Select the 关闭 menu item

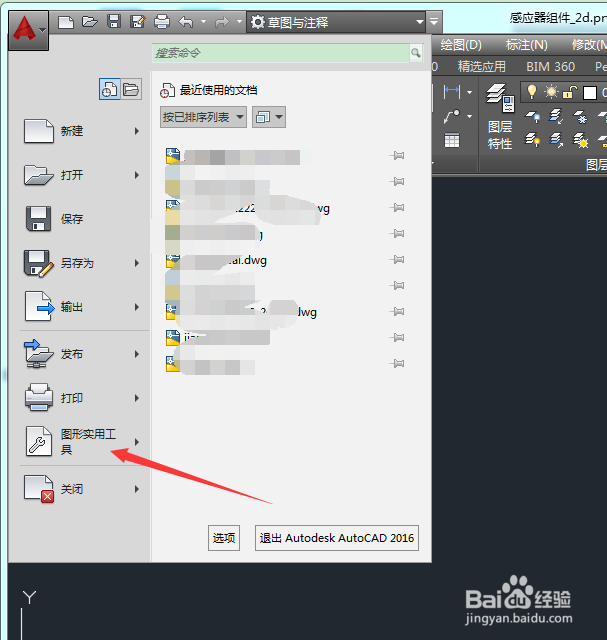82,489
